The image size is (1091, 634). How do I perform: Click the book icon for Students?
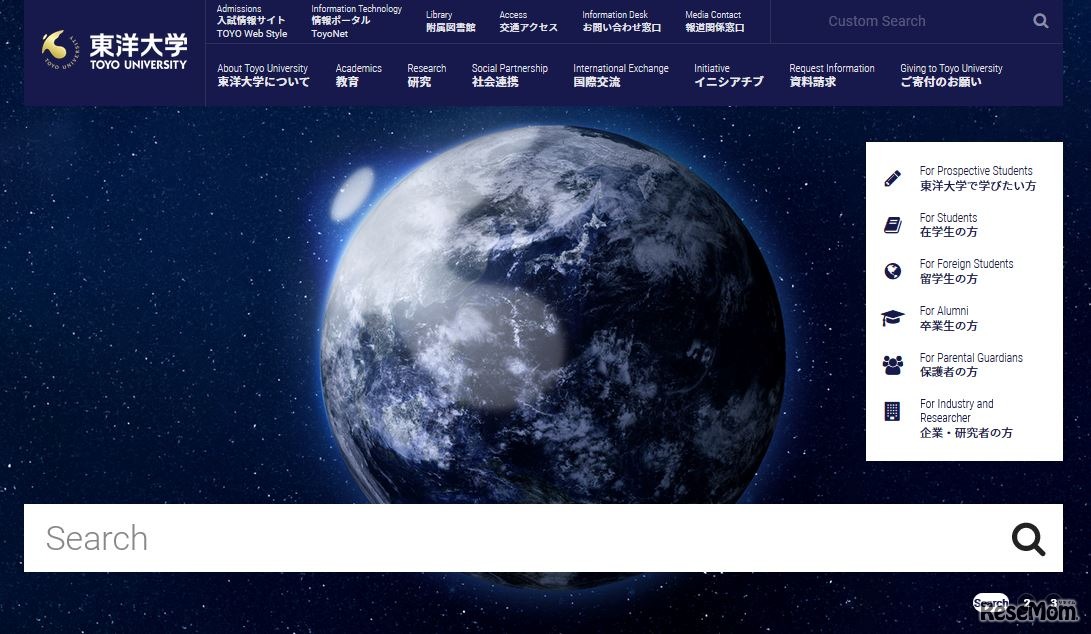coord(893,225)
